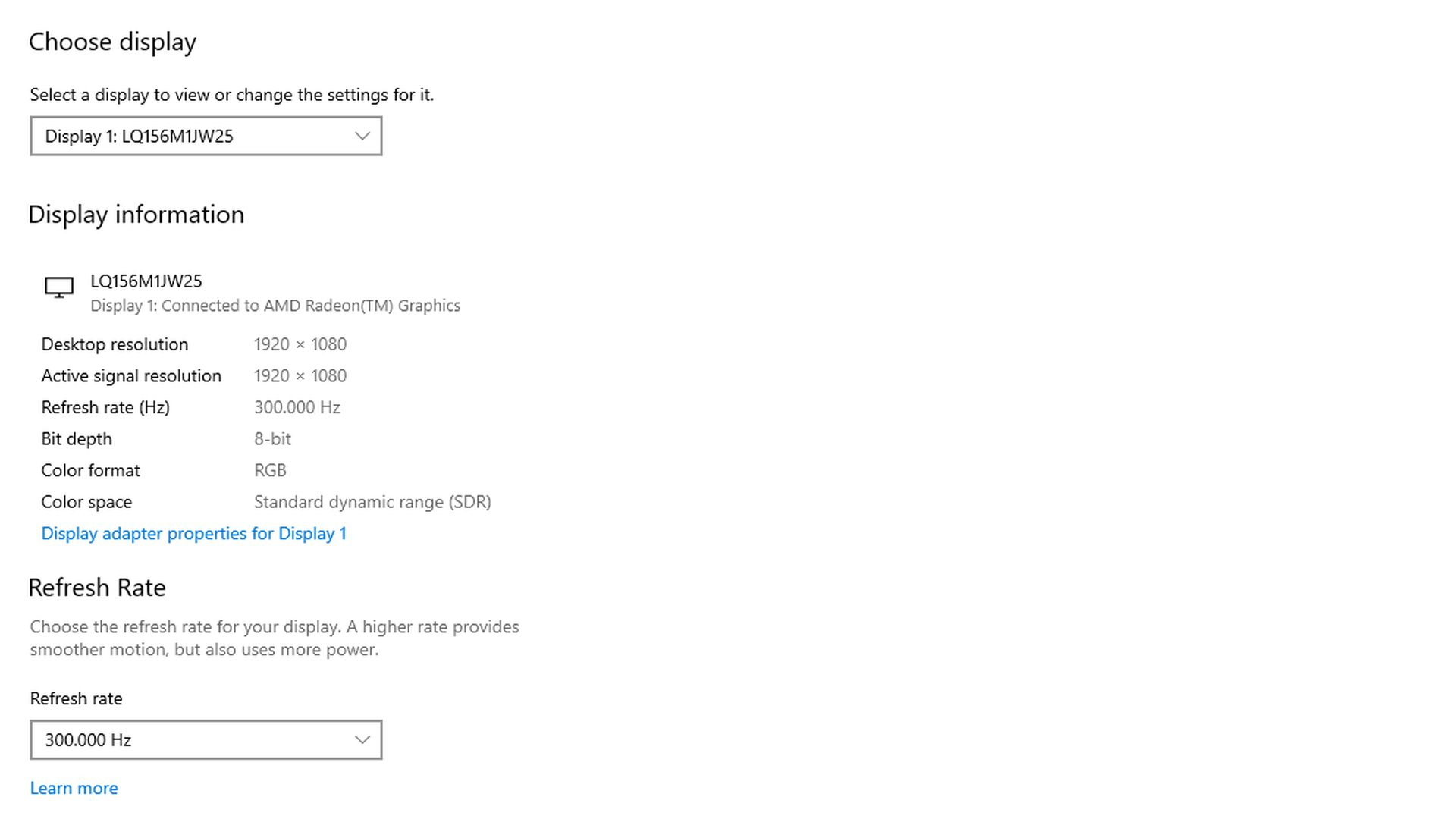Click the Standard dynamic range (SDR) value
The width and height of the screenshot is (1456, 819).
coord(372,503)
